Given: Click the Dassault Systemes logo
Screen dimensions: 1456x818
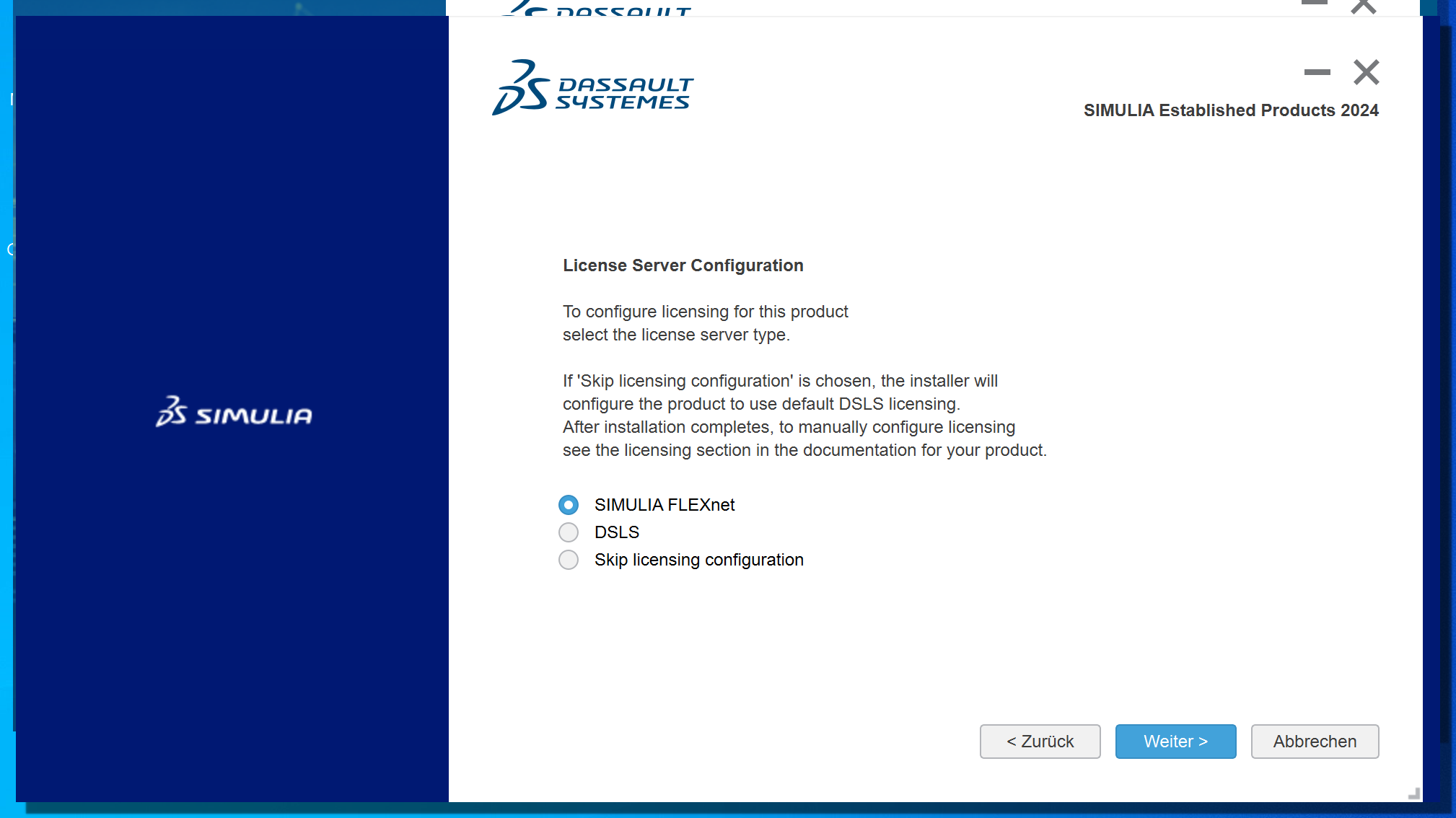Looking at the screenshot, I should pyautogui.click(x=592, y=87).
